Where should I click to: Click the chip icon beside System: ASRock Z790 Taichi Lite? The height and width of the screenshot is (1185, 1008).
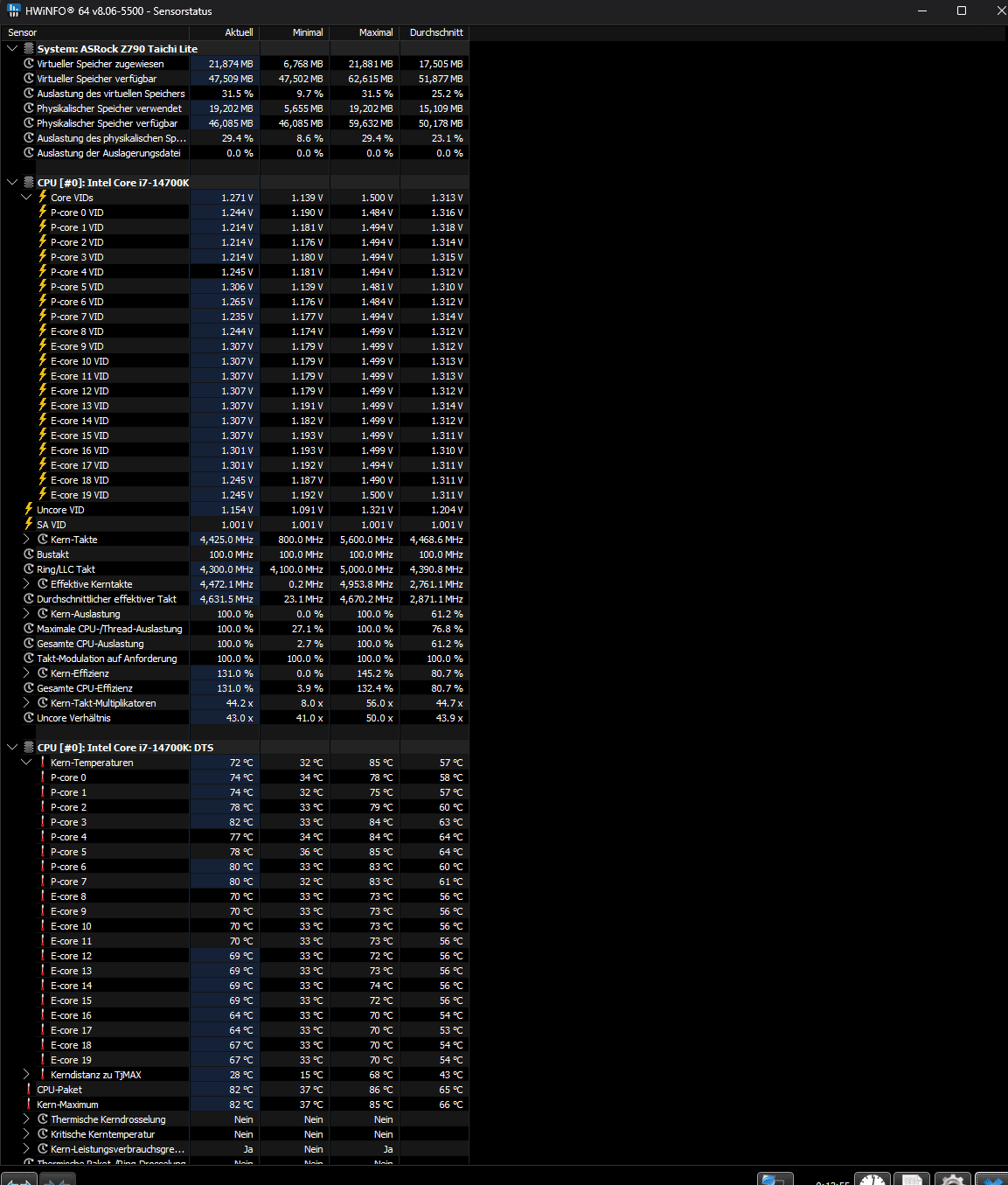29,49
